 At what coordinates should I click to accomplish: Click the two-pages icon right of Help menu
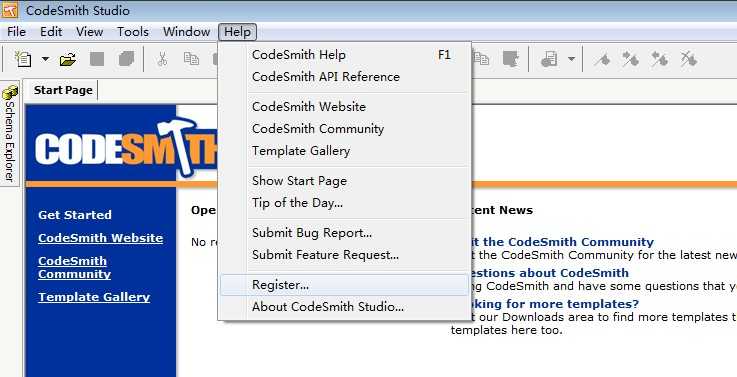tap(481, 59)
